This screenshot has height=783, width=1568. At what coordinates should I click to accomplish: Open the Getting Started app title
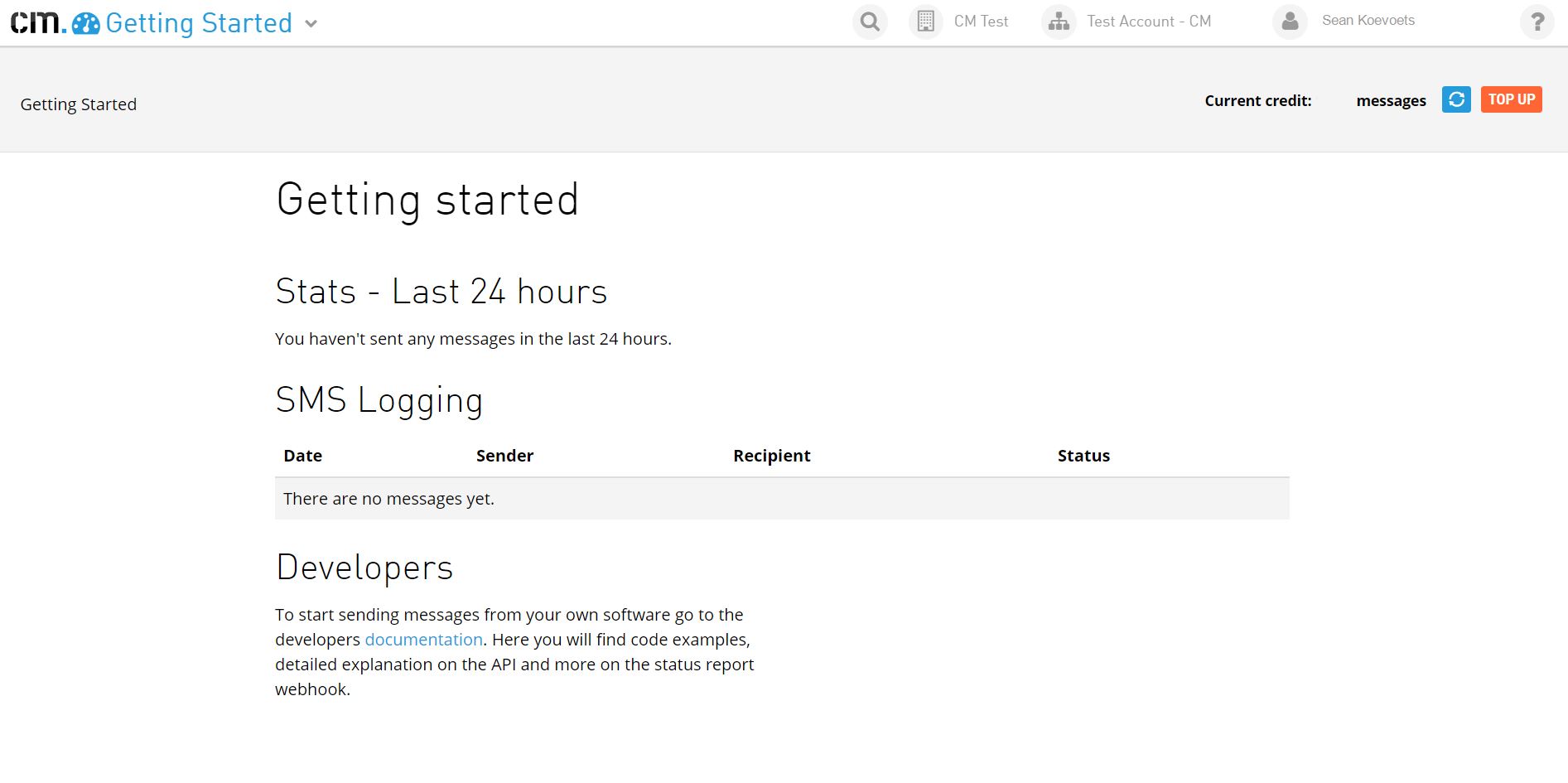coord(199,23)
